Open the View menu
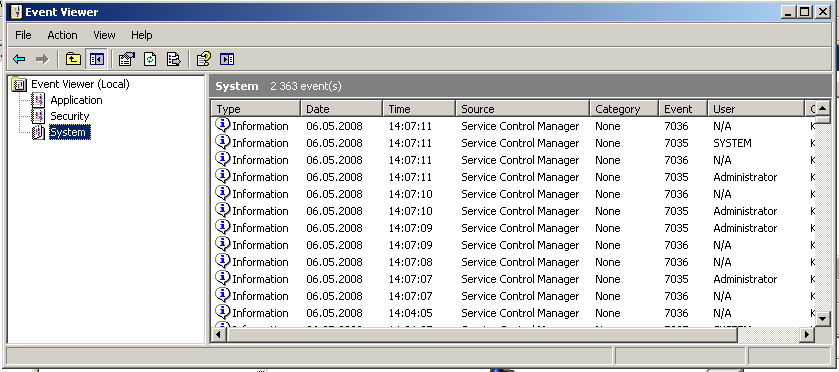 click(x=104, y=35)
